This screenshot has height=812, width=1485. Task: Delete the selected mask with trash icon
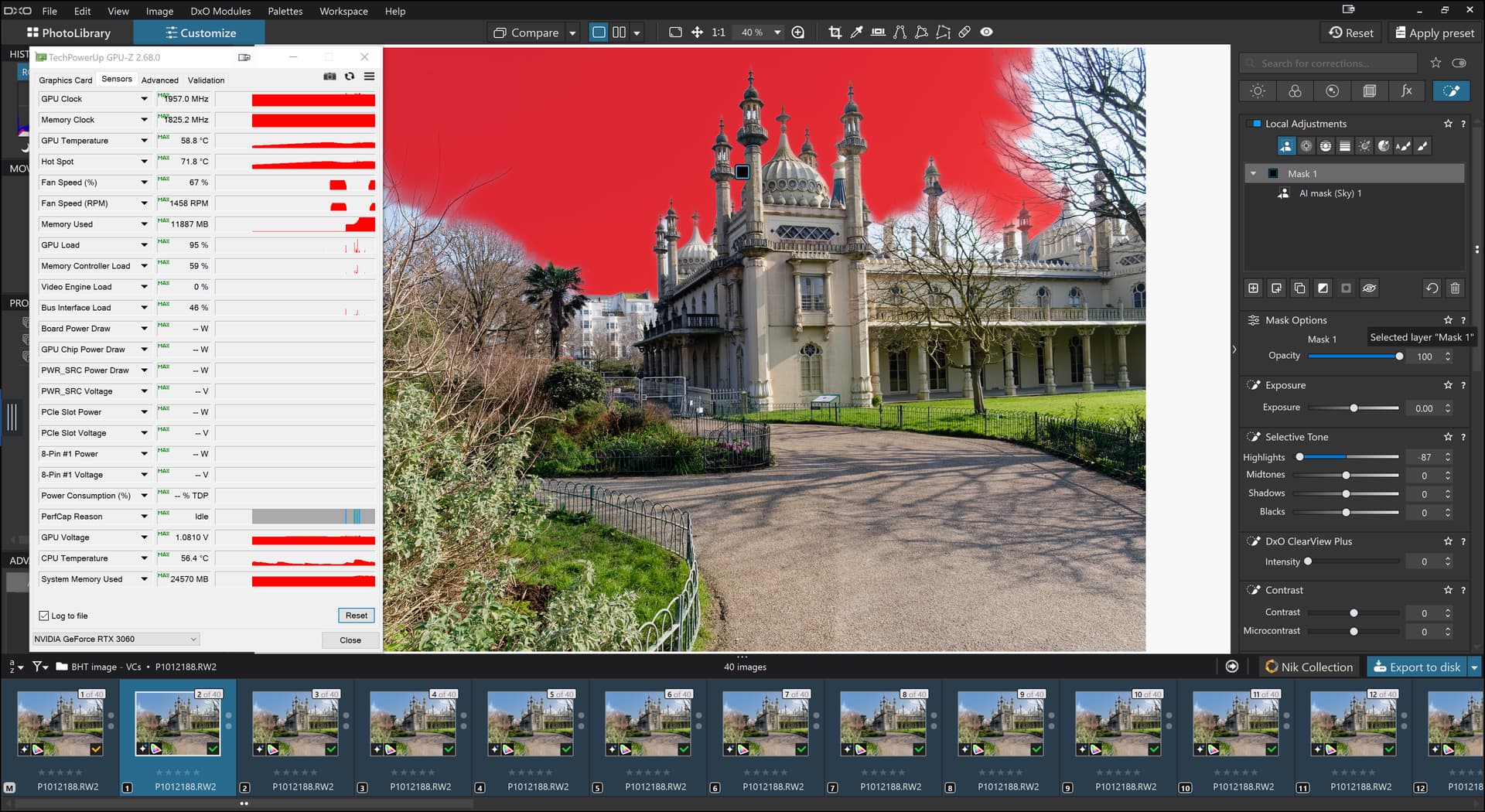[1455, 288]
